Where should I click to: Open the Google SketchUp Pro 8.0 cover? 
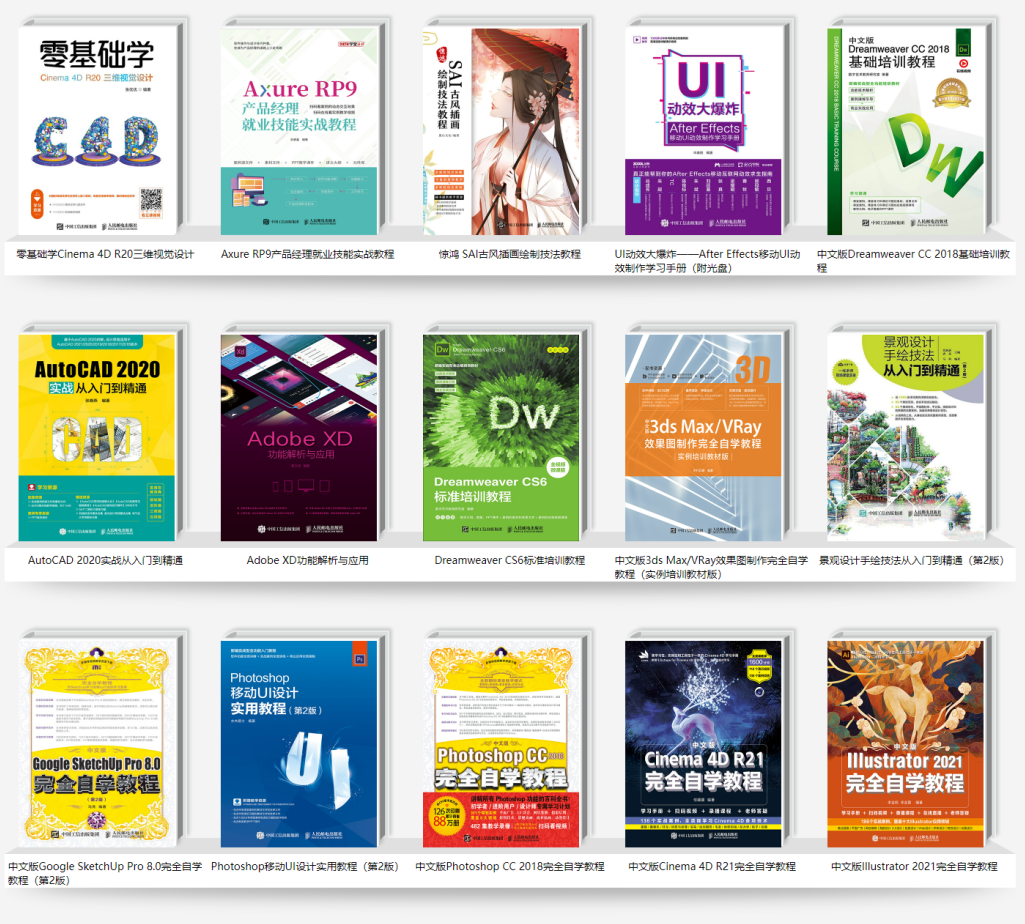coord(97,744)
